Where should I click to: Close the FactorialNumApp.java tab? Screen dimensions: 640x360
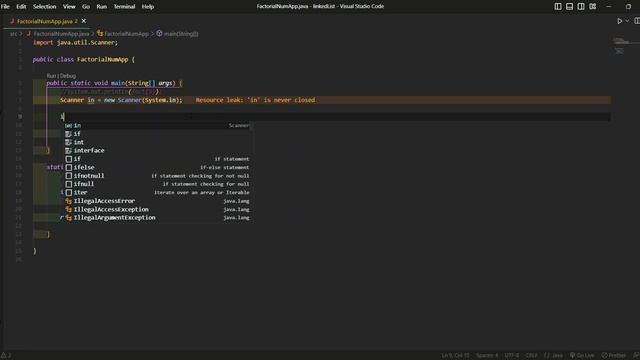click(x=84, y=21)
